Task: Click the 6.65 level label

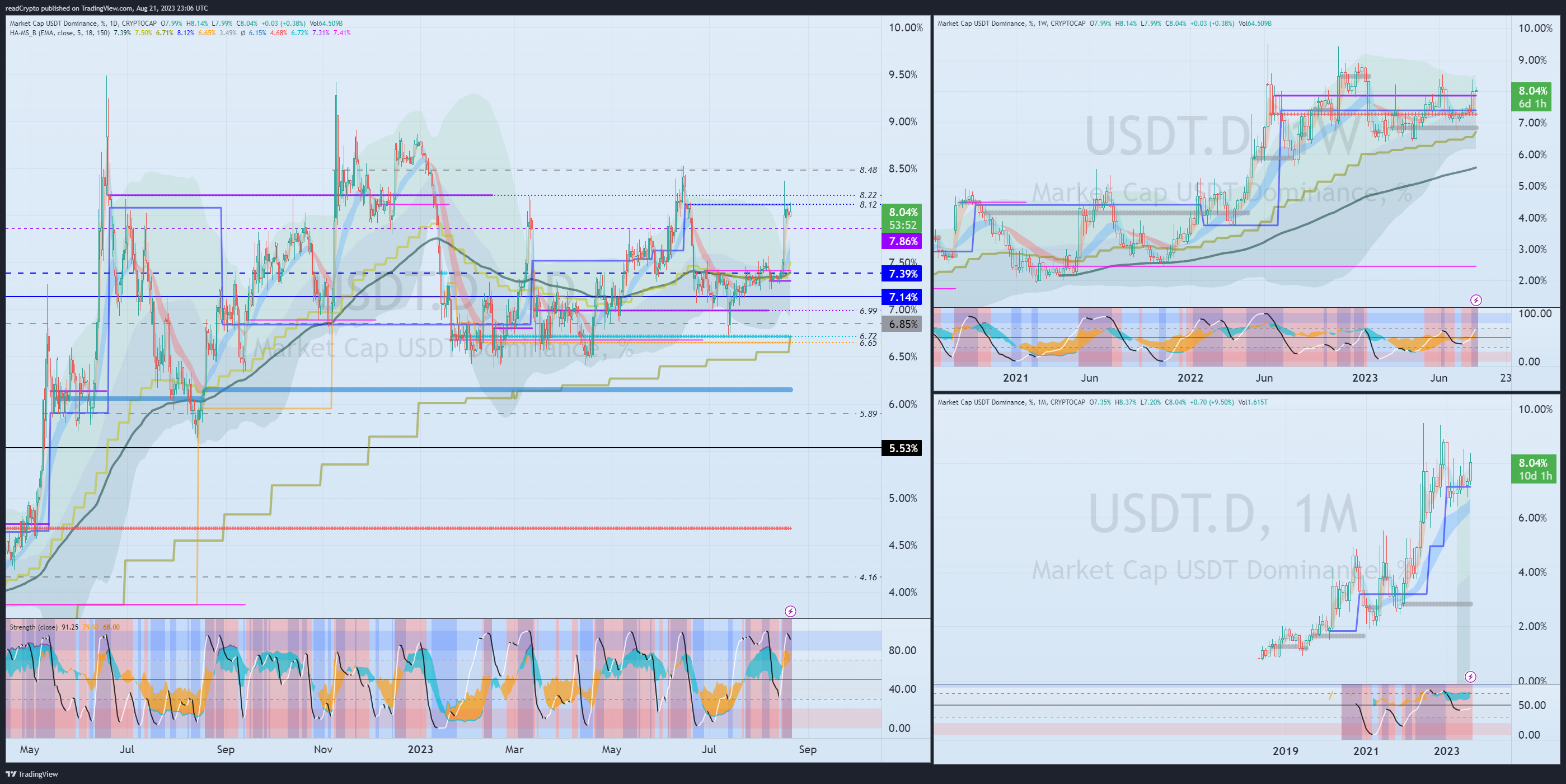Action: click(868, 343)
